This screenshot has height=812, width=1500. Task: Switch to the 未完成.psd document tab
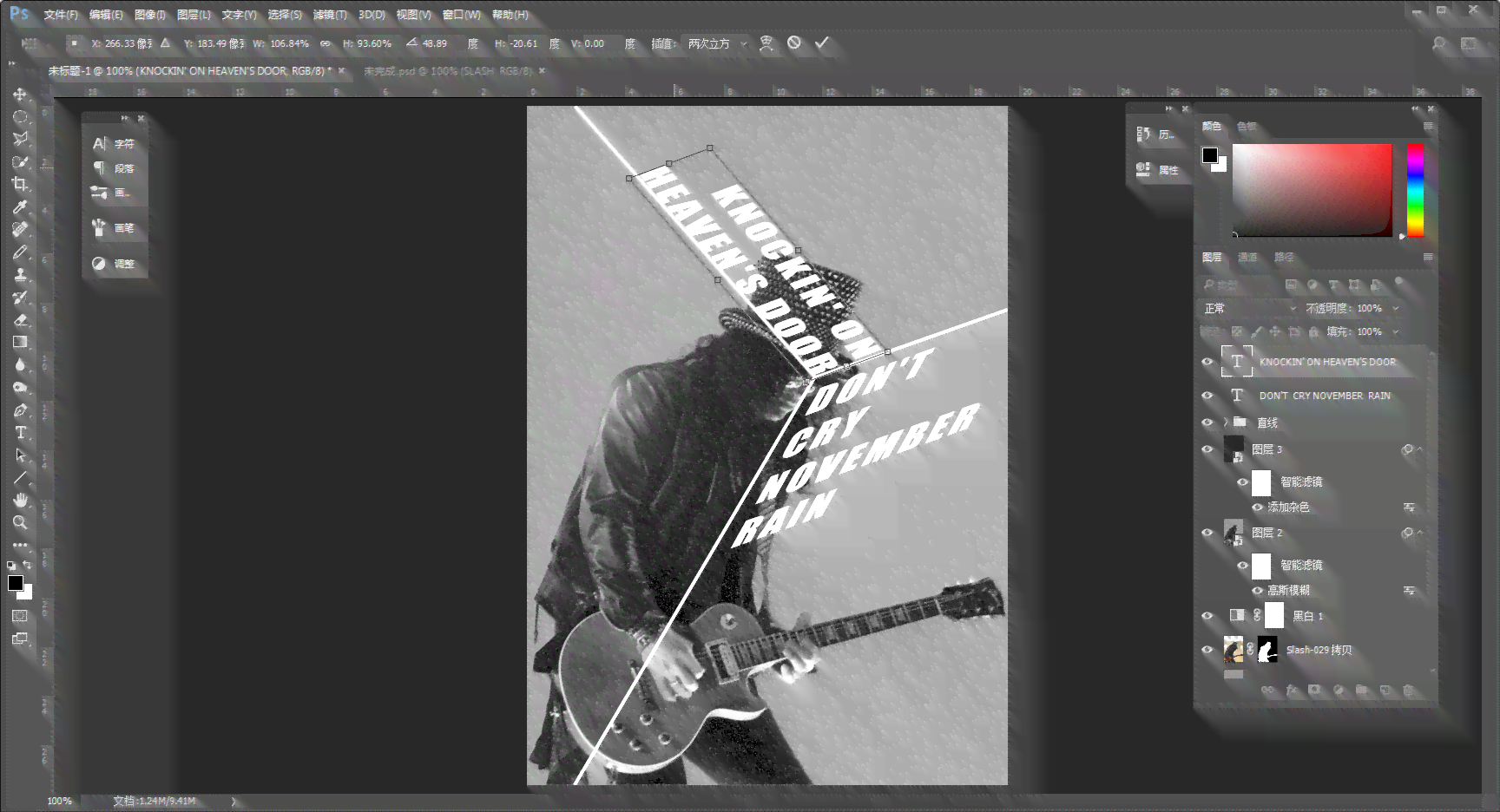(448, 71)
